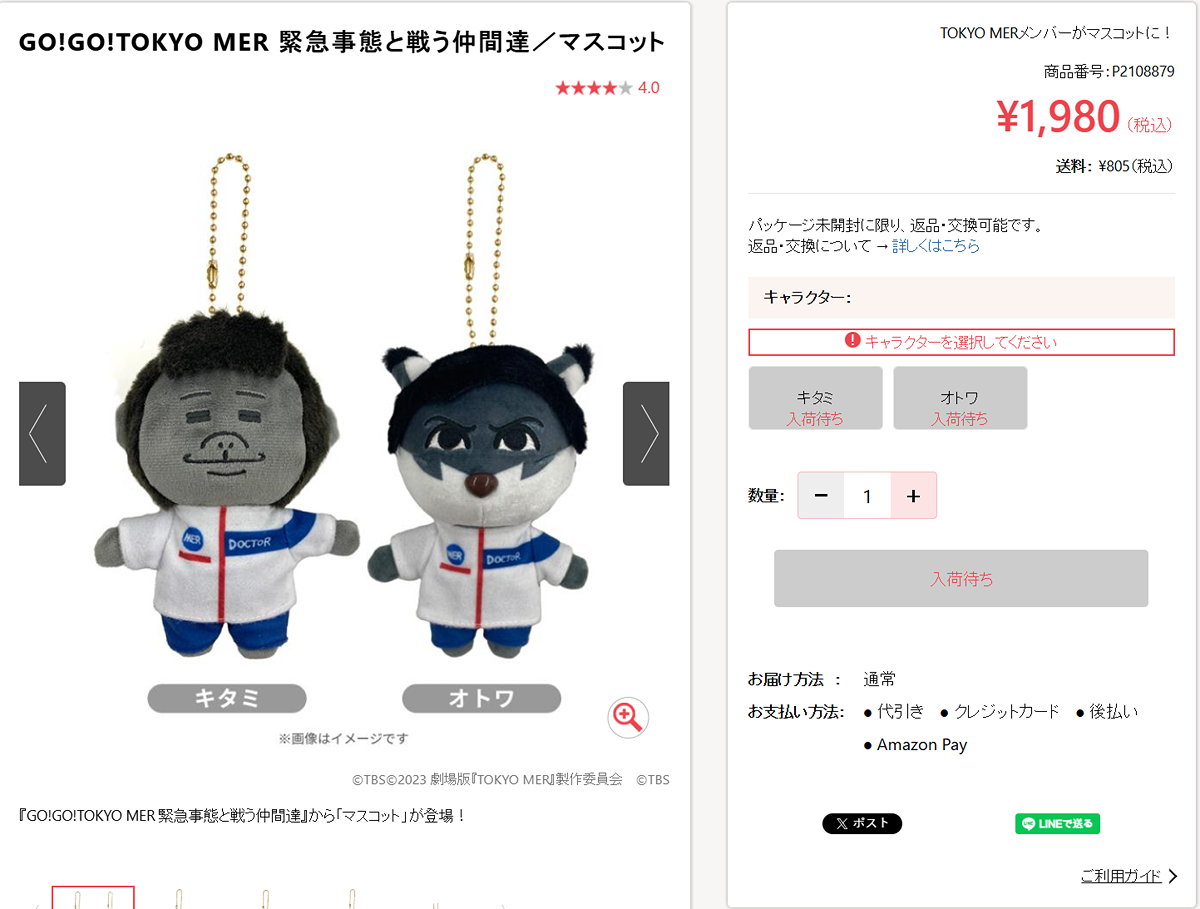Click the chevron next to ご利用ガイド
1200x909 pixels.
pyautogui.click(x=1172, y=877)
